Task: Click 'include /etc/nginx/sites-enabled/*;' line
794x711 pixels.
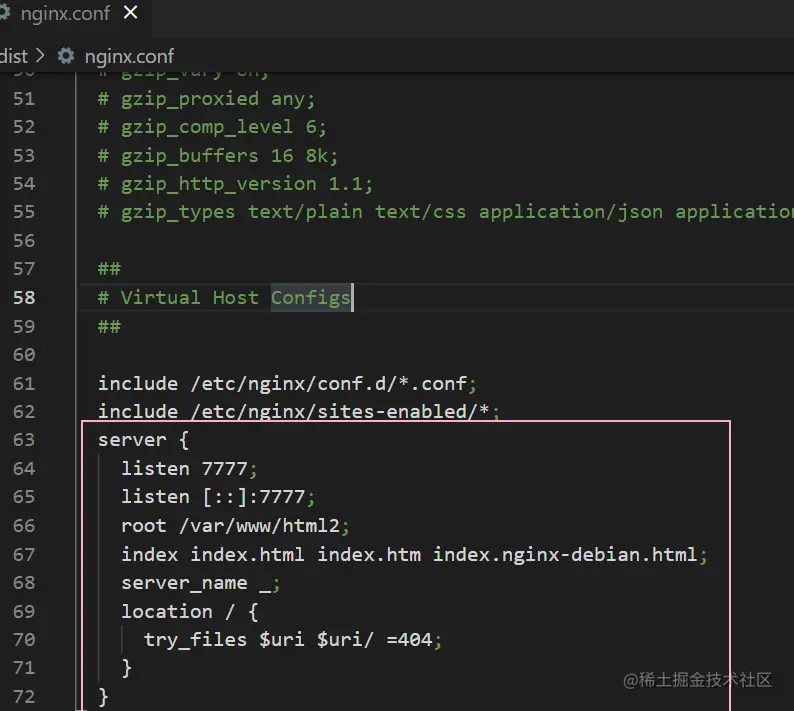Action: point(298,412)
